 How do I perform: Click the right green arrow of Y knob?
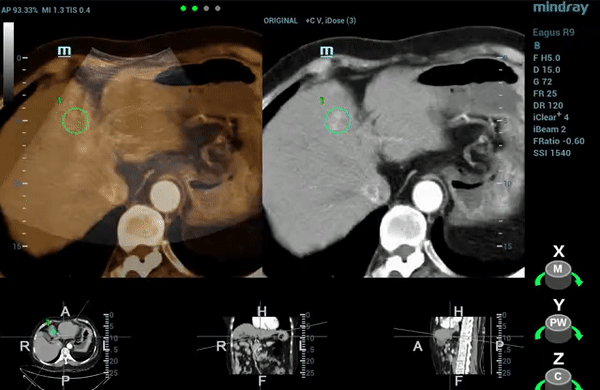point(577,333)
